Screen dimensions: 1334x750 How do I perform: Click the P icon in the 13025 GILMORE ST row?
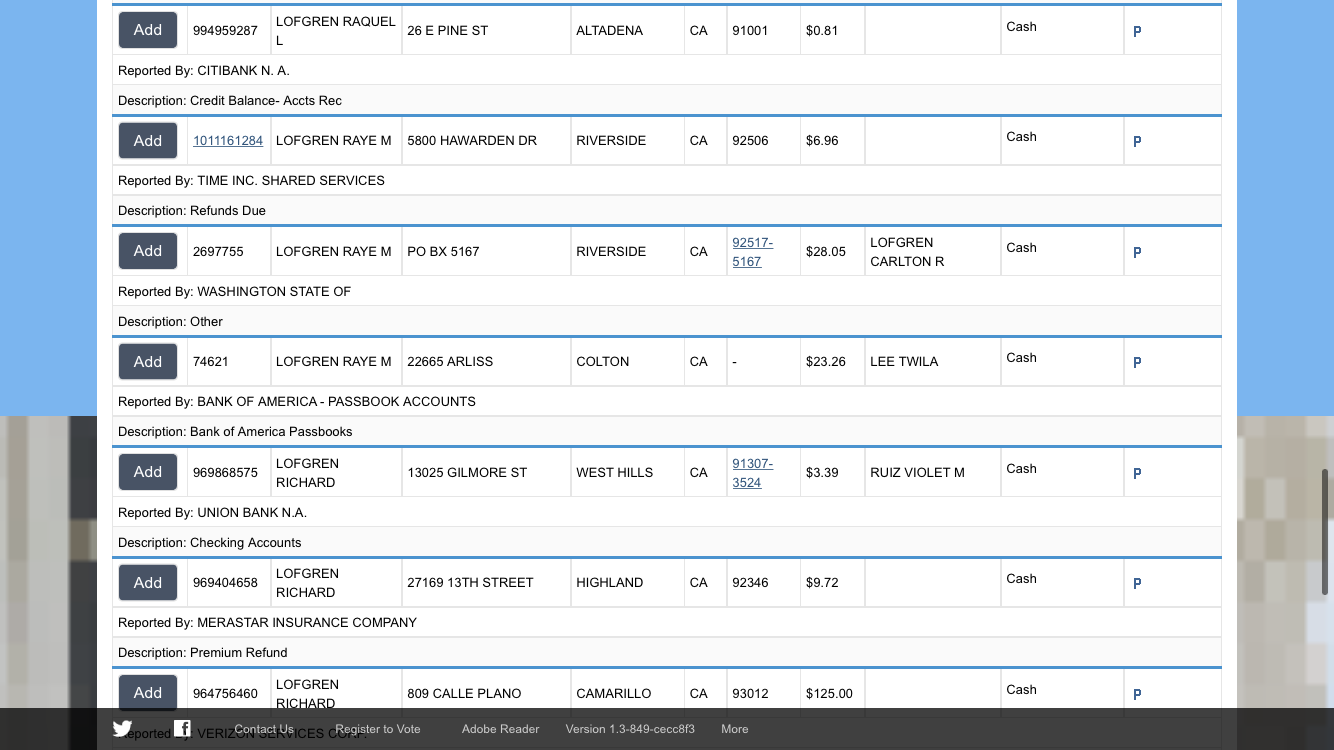[x=1137, y=474]
